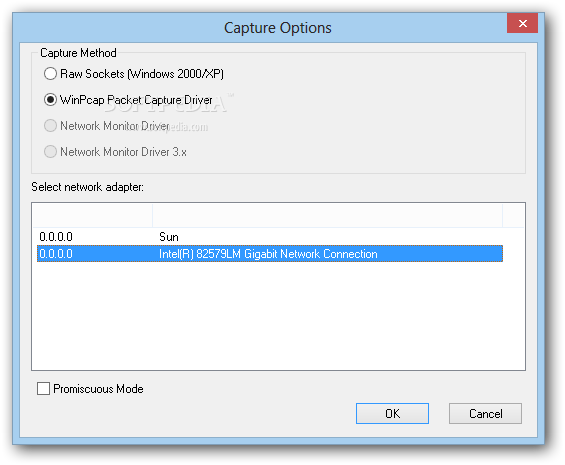
Task: Select the Intel(R) 82579LM Gigabit Network Connection adapter
Action: tap(270, 254)
